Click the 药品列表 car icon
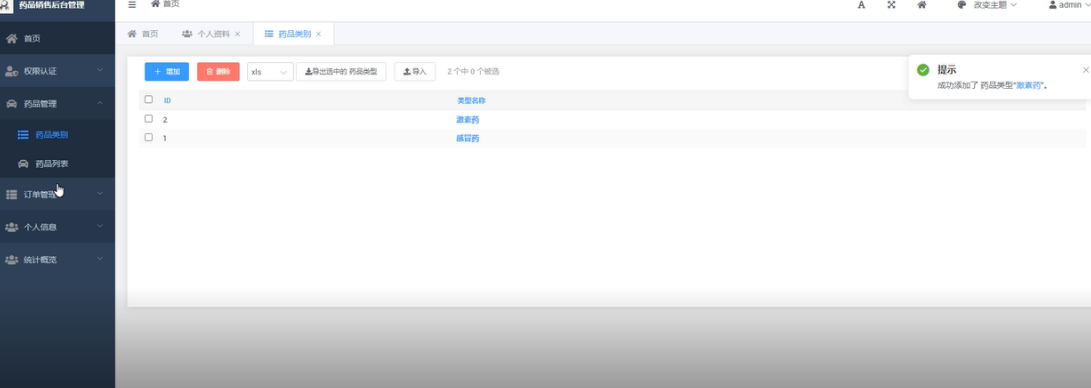 point(23,164)
